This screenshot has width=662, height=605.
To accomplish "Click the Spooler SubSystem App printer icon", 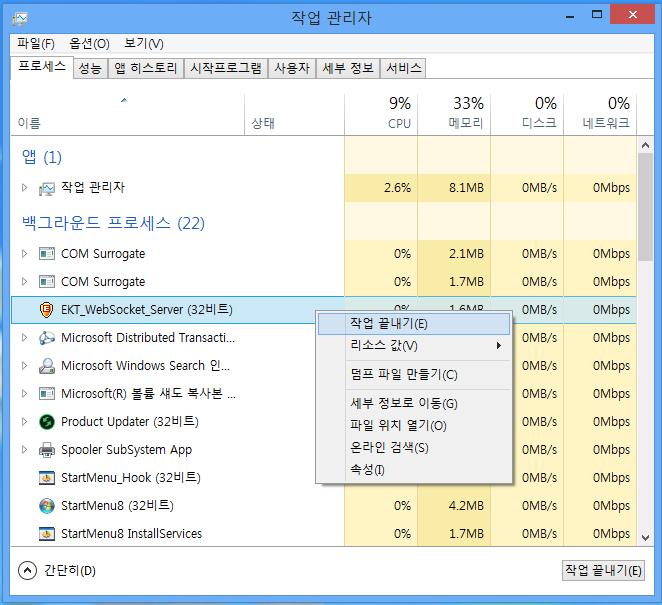I will (47, 450).
